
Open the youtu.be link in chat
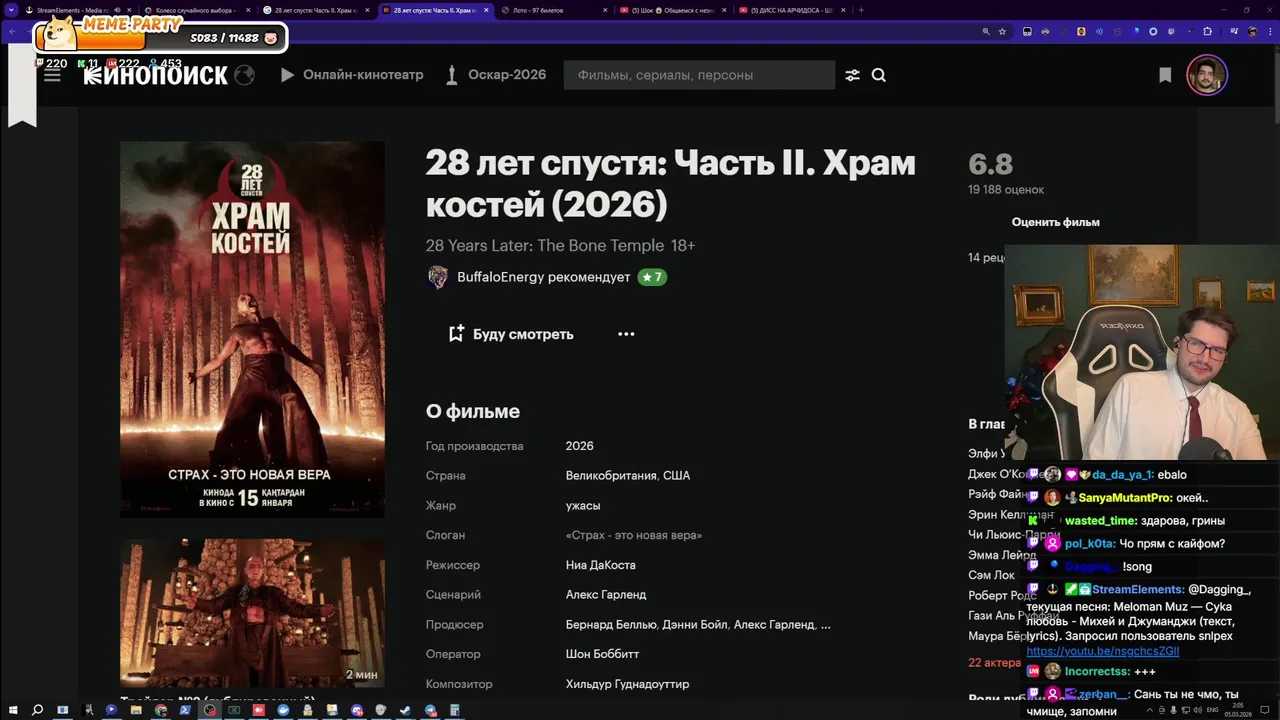(1103, 651)
